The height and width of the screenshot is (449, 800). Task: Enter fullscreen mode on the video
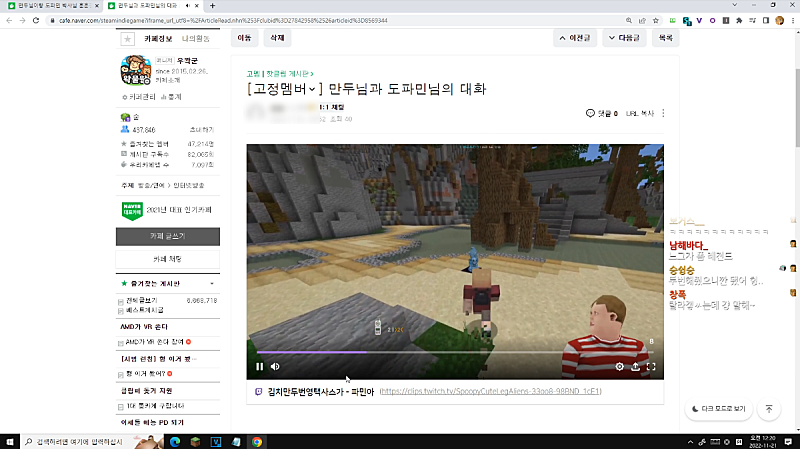click(x=651, y=366)
